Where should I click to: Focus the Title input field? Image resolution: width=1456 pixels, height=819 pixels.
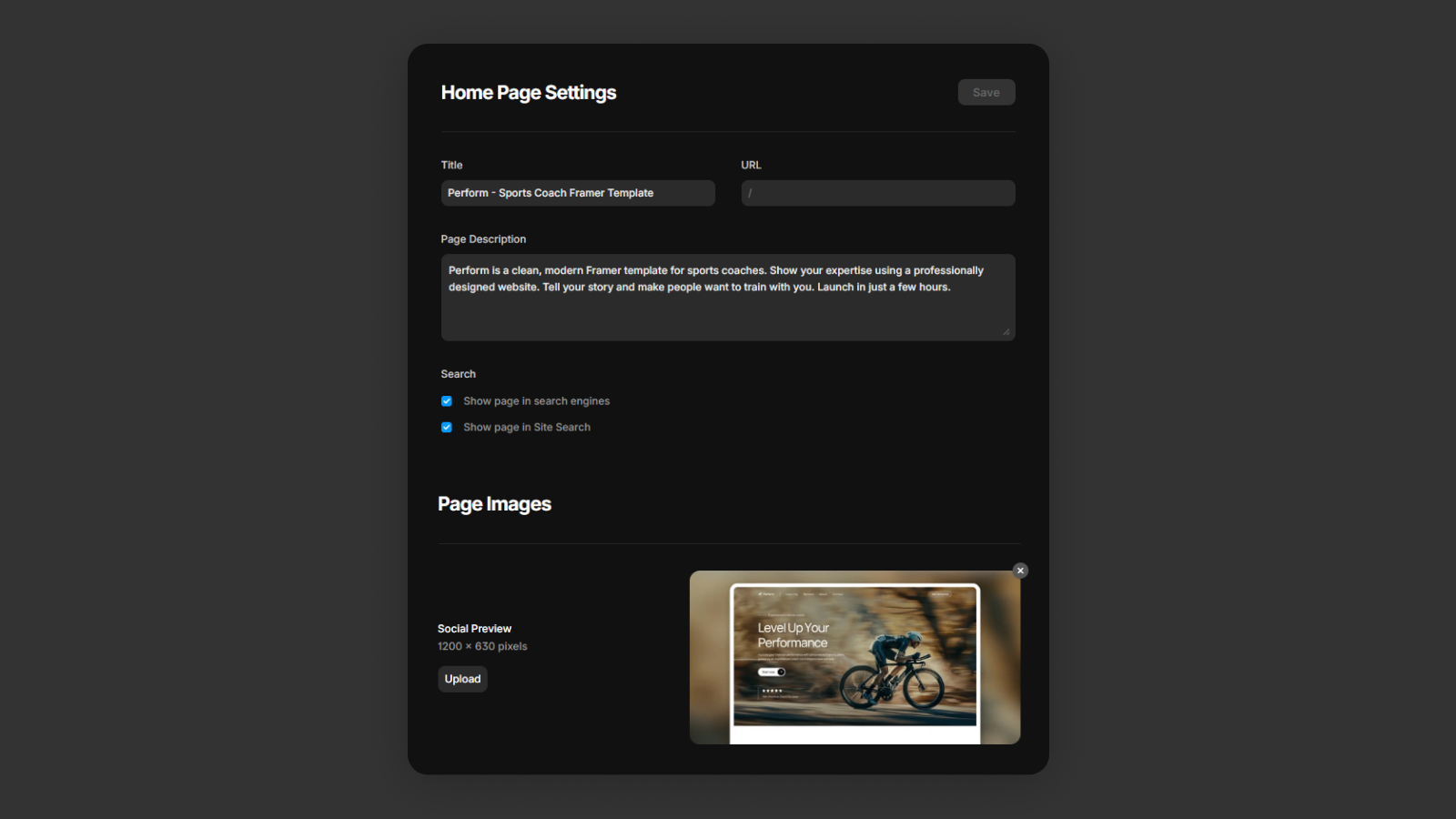[x=578, y=193]
